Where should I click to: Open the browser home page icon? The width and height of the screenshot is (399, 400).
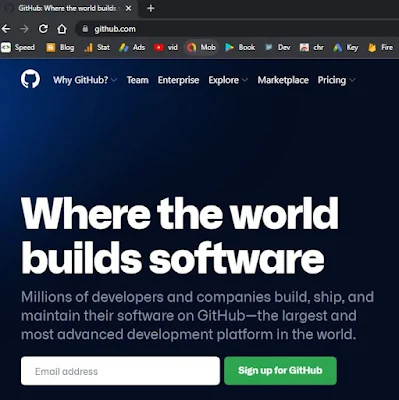pyautogui.click(x=62, y=29)
